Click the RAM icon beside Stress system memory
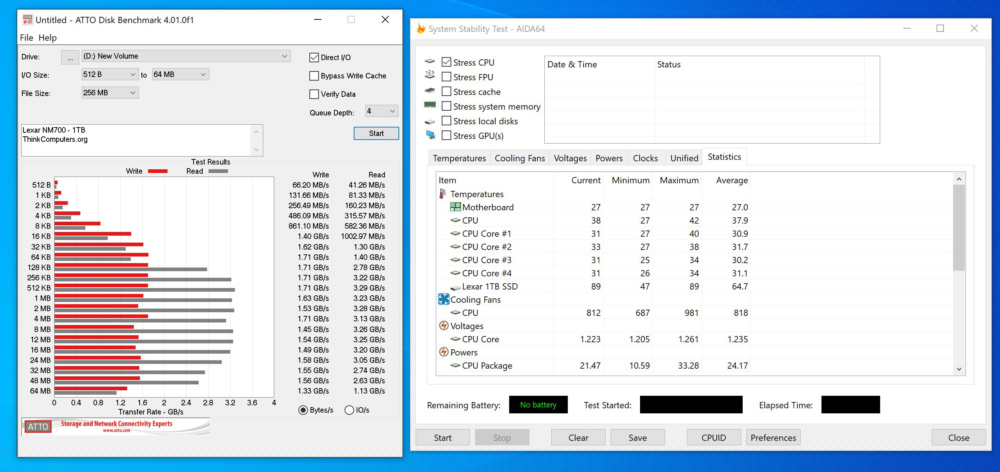This screenshot has width=1000, height=472. click(430, 106)
